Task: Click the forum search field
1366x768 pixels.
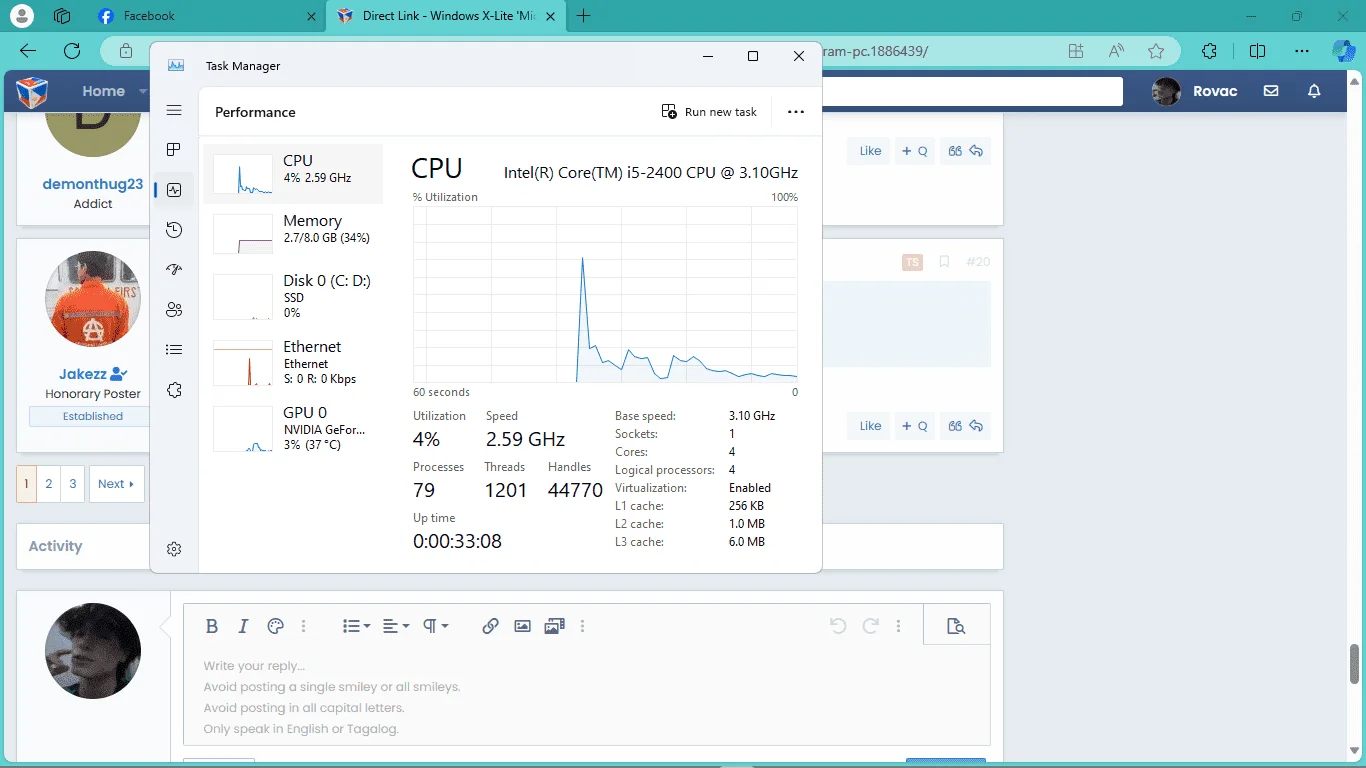Action: click(972, 91)
